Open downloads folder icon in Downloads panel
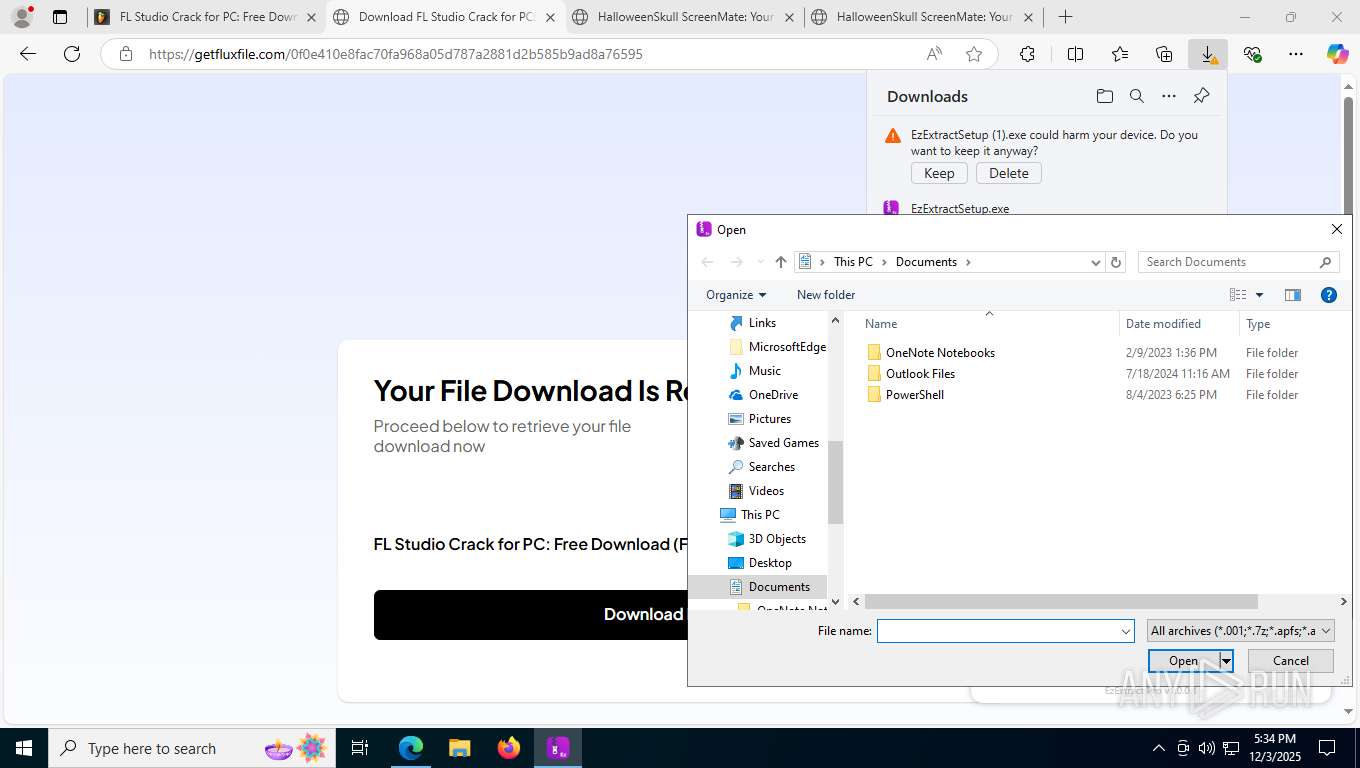 coord(1105,96)
